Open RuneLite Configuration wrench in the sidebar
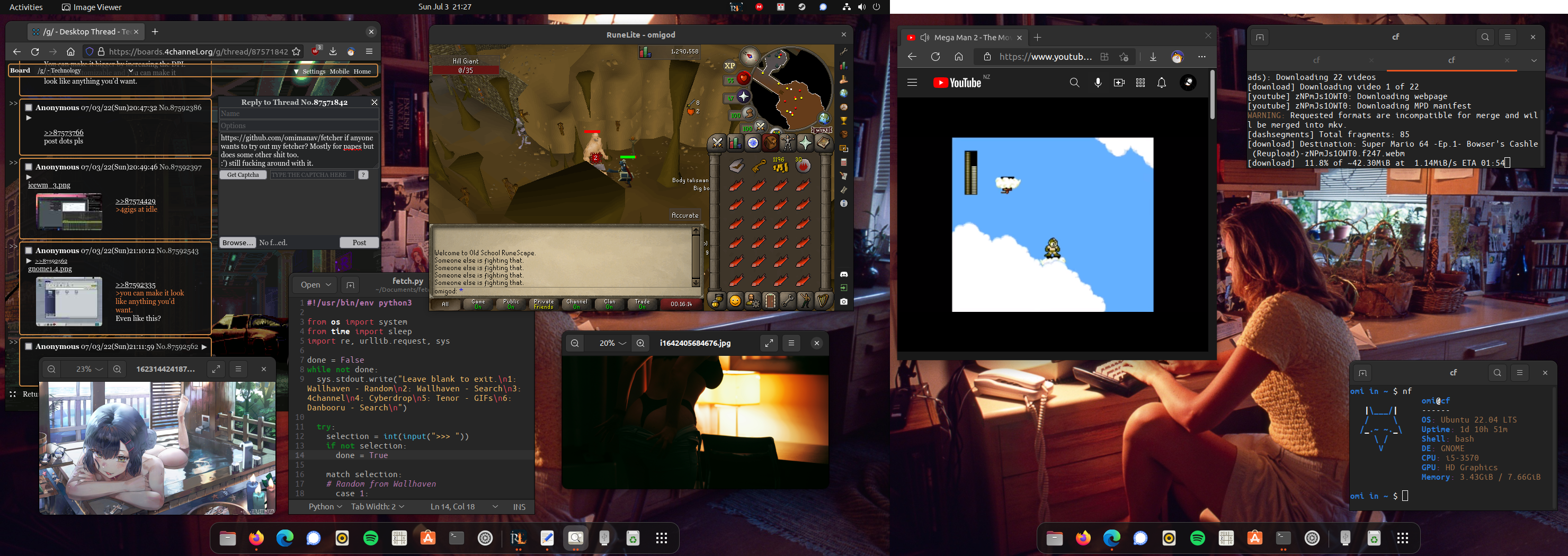1568x556 pixels. click(x=844, y=52)
